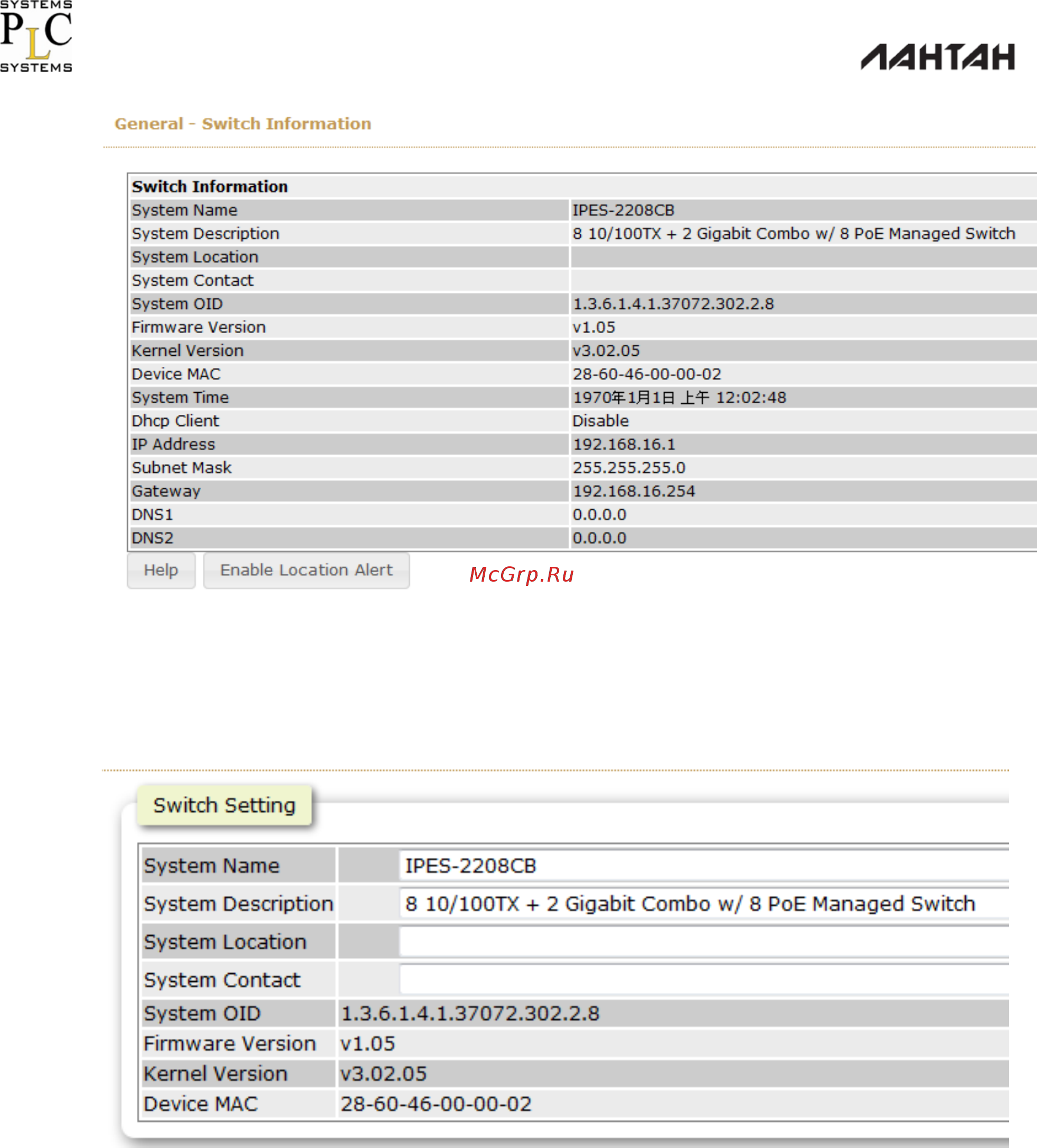Select the Dhcp Client Disable value
The image size is (1037, 1148).
600,421
